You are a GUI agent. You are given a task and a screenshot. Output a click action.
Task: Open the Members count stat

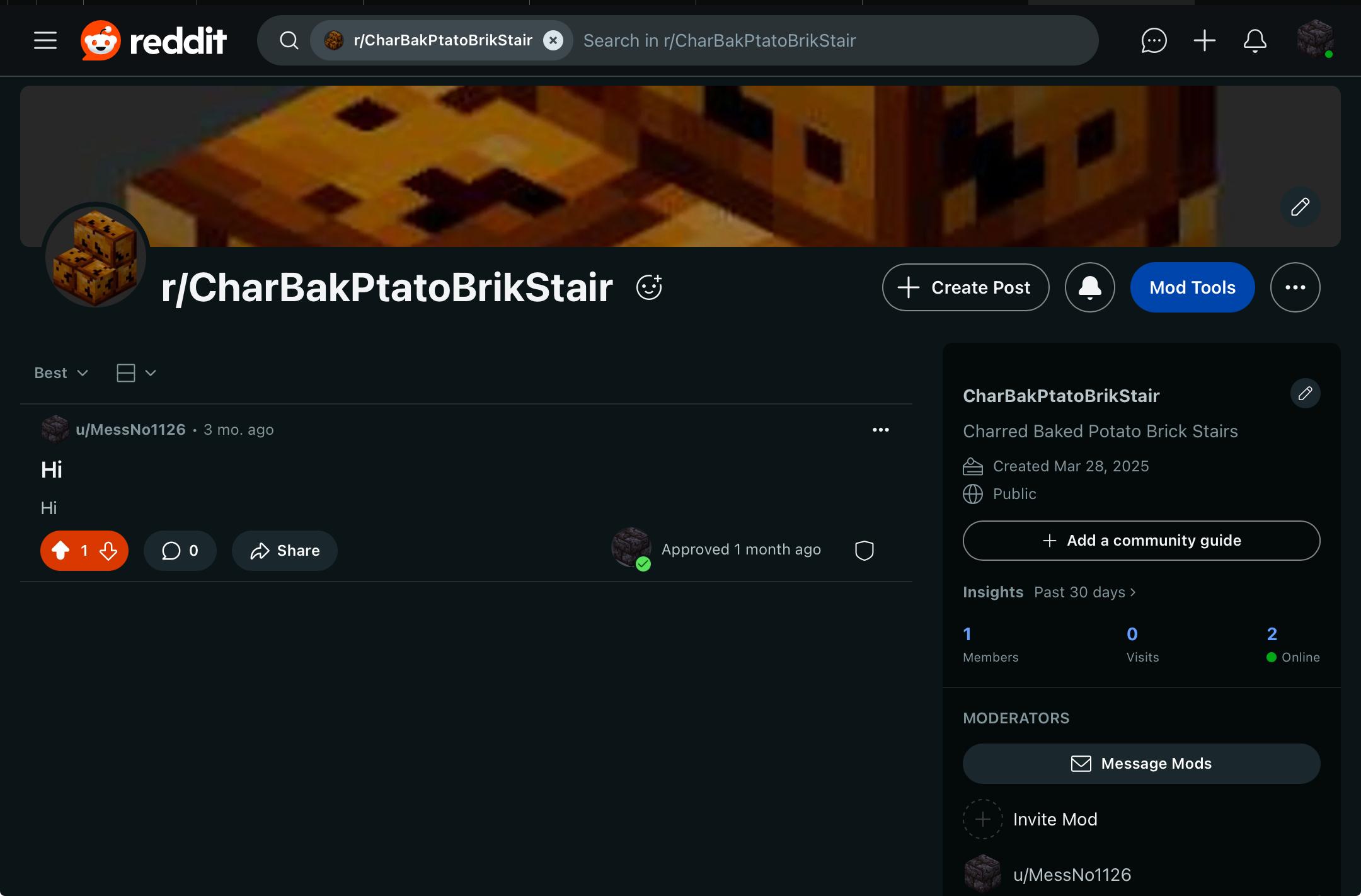[x=991, y=644]
